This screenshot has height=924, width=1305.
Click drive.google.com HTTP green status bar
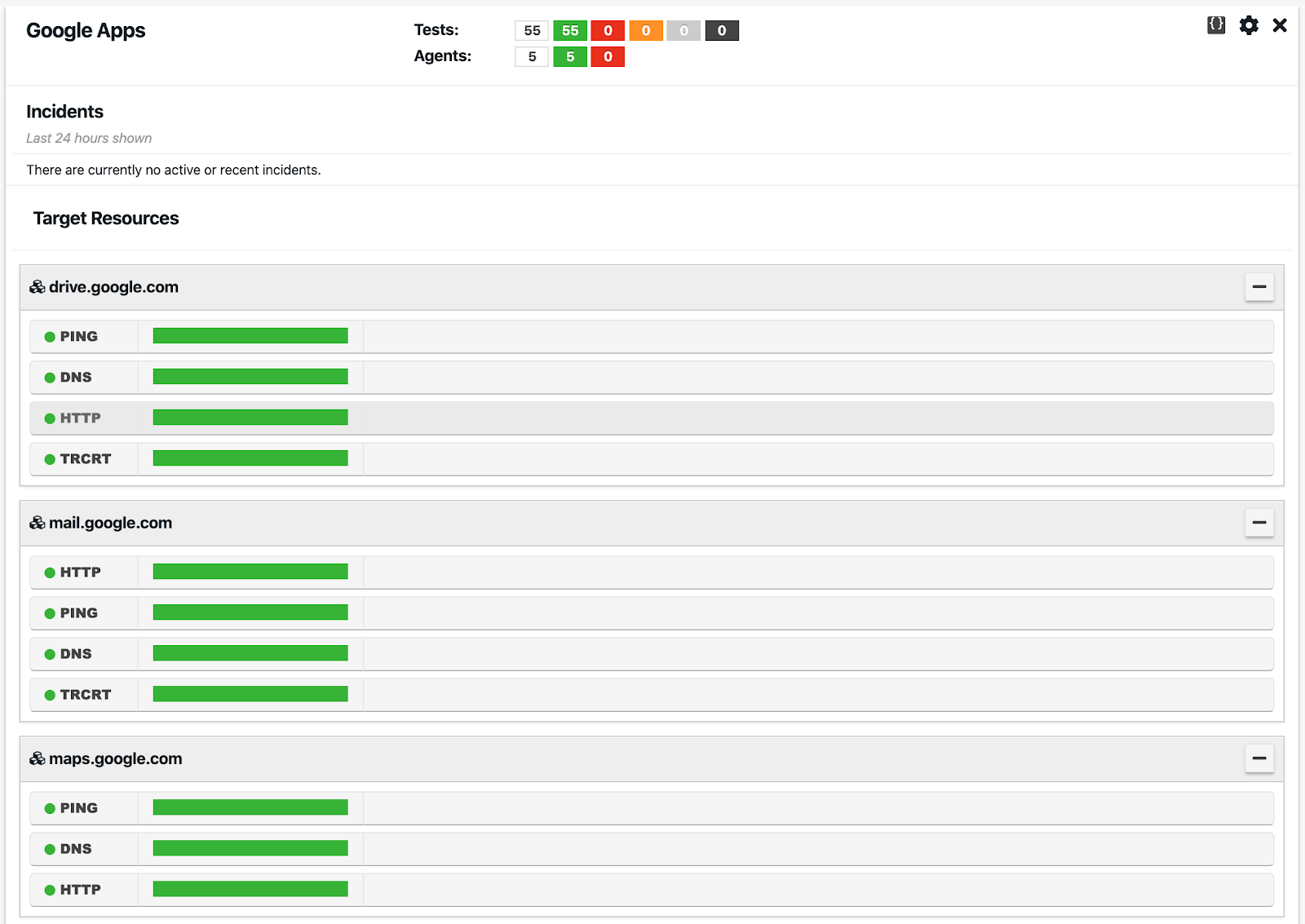tap(250, 418)
